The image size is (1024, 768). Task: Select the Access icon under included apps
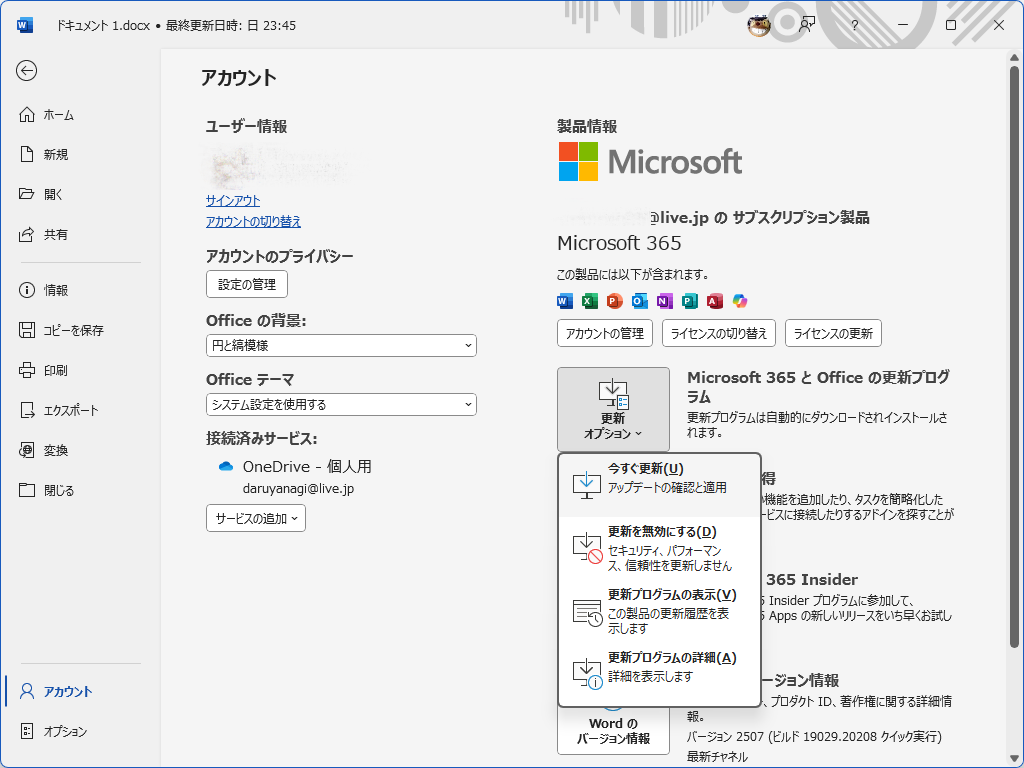pos(714,301)
